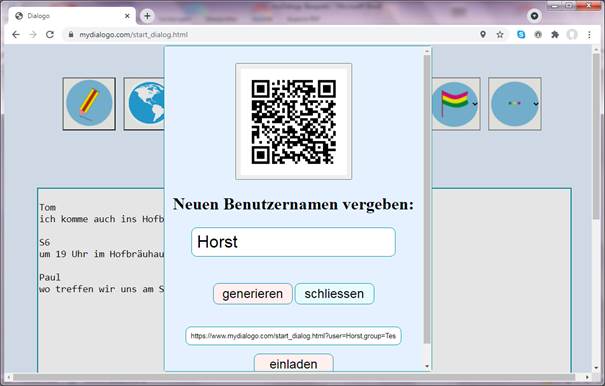Click the username field containing Horst
Screen dimensions: 605x386
pyautogui.click(x=293, y=242)
